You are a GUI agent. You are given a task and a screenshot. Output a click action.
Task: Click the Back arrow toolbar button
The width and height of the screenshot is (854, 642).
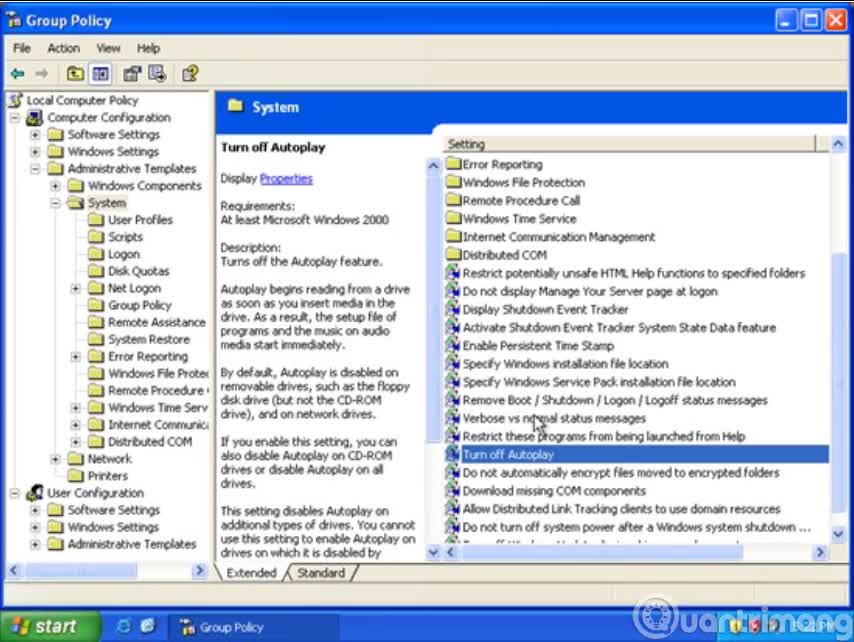point(17,74)
